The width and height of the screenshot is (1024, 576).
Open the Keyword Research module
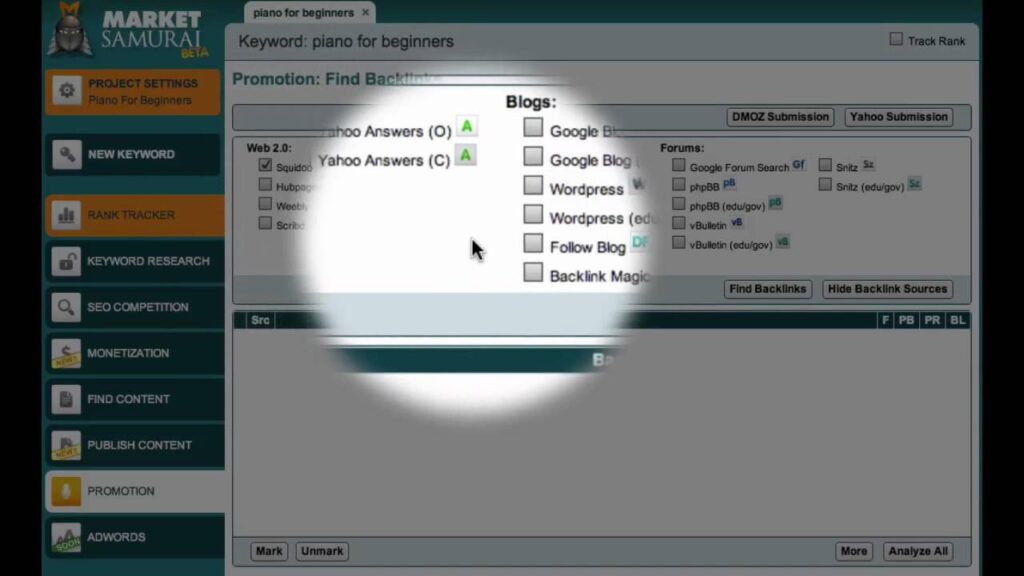click(135, 261)
